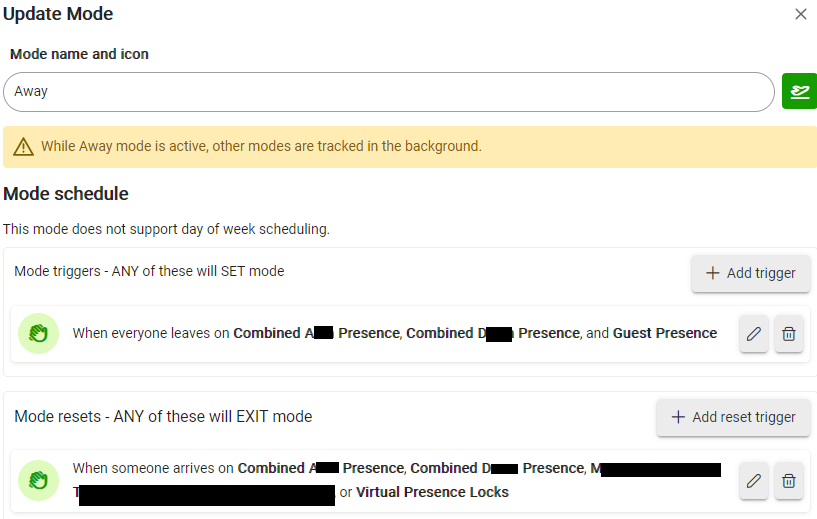
Task: Edit the someone arrives reset trigger
Action: [754, 481]
